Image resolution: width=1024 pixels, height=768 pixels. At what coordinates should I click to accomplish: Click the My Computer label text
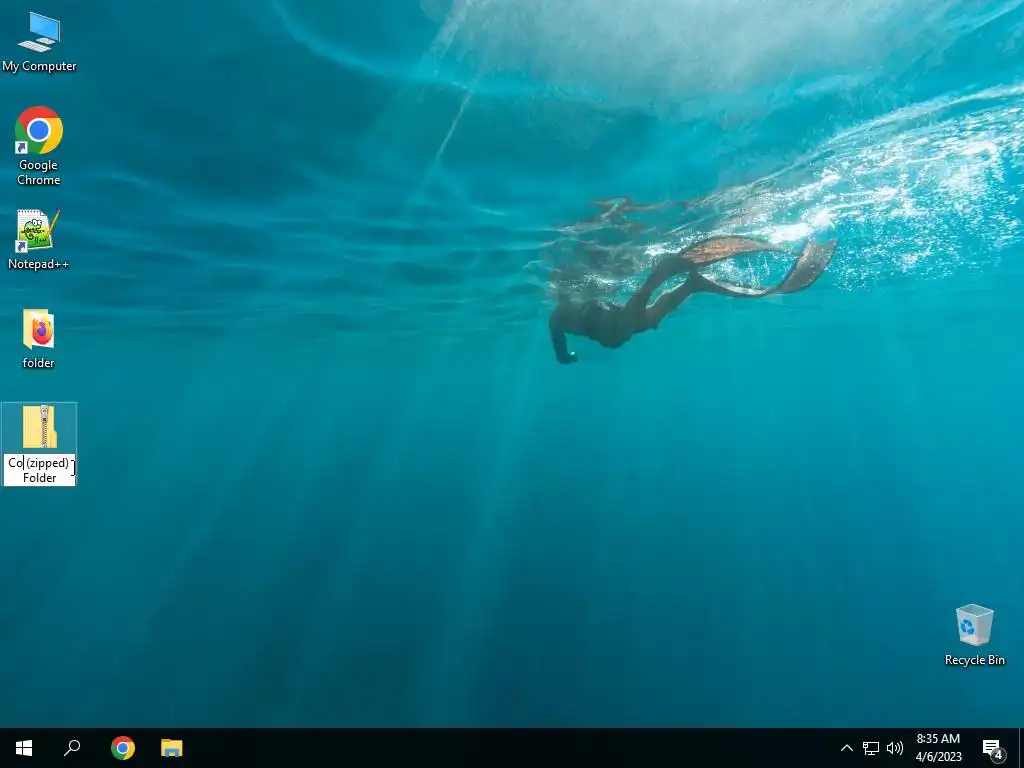point(39,66)
